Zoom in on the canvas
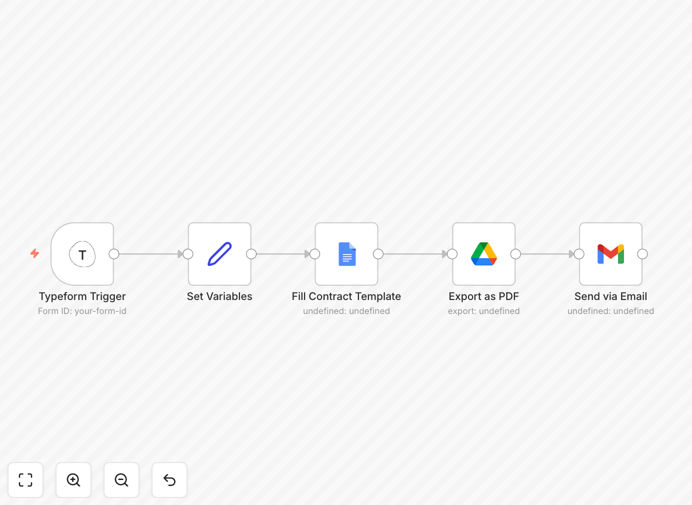The height and width of the screenshot is (505, 692). (73, 480)
